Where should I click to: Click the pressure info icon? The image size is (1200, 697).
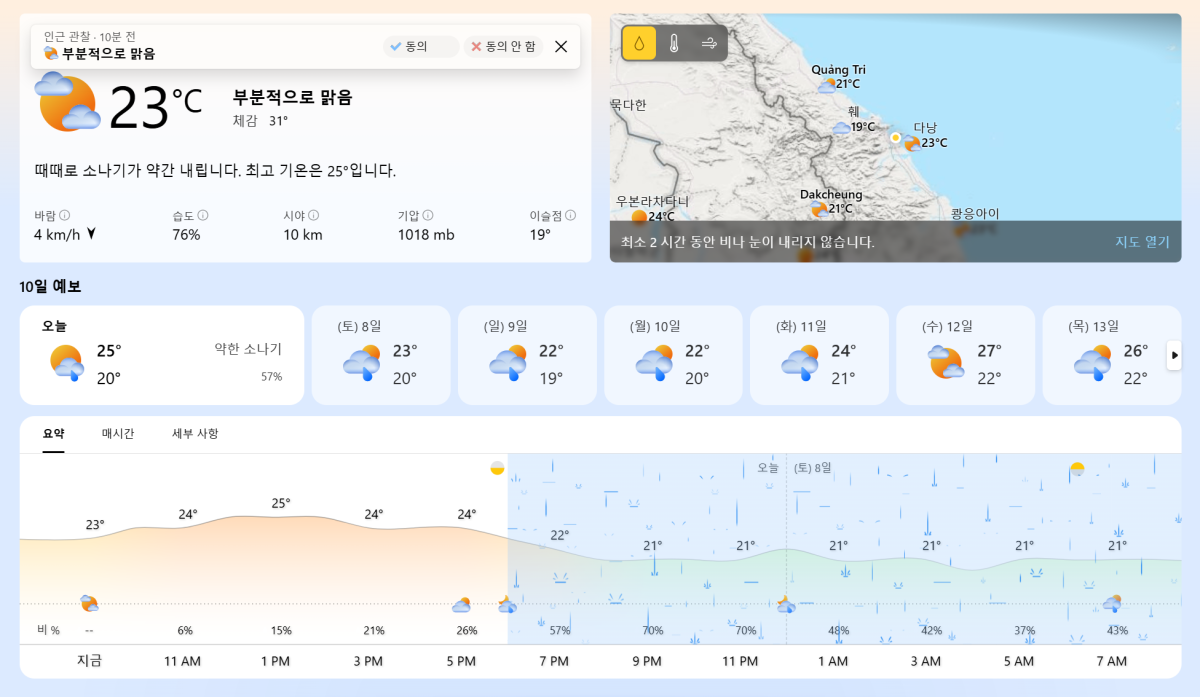click(x=428, y=215)
